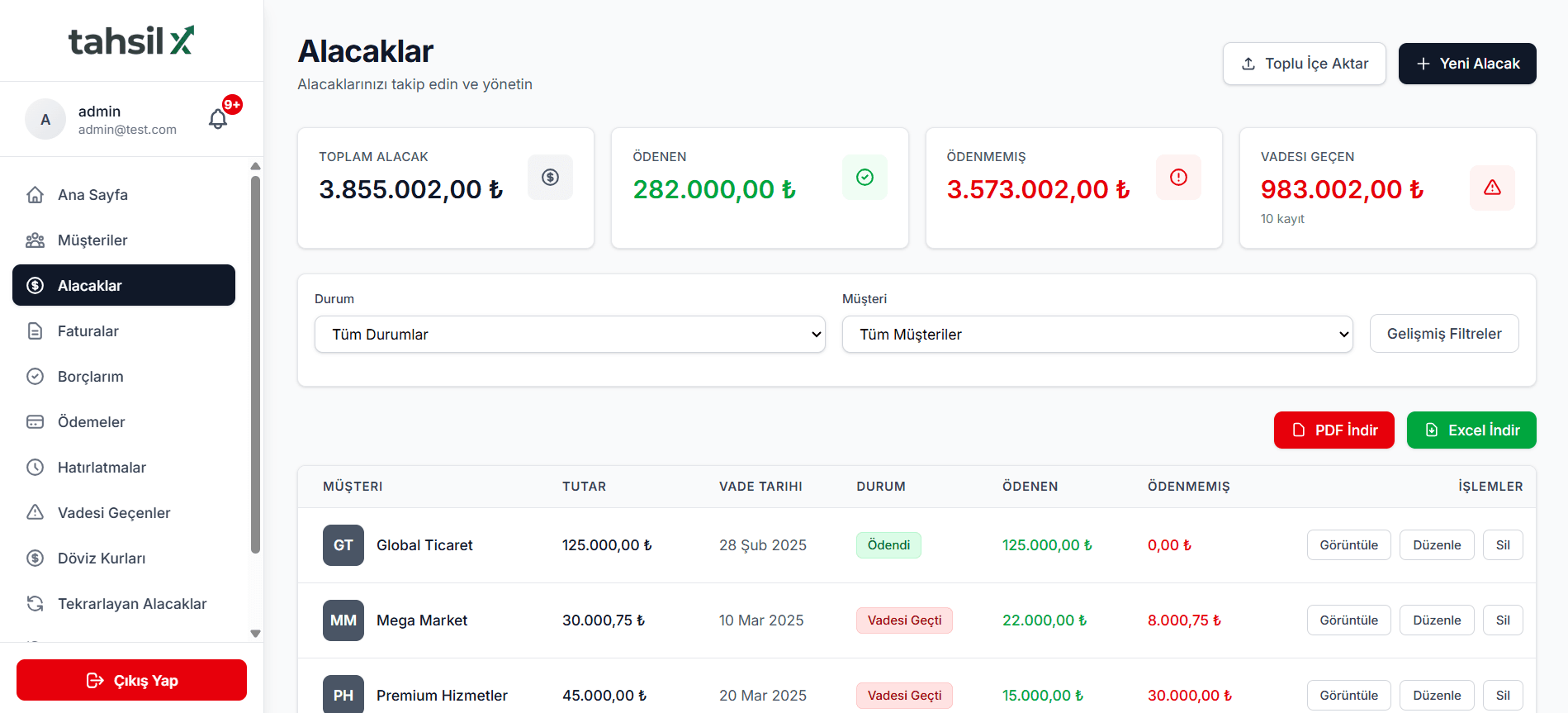1568x713 pixels.
Task: Click the GT avatar for Global Ticaret
Action: coord(343,545)
